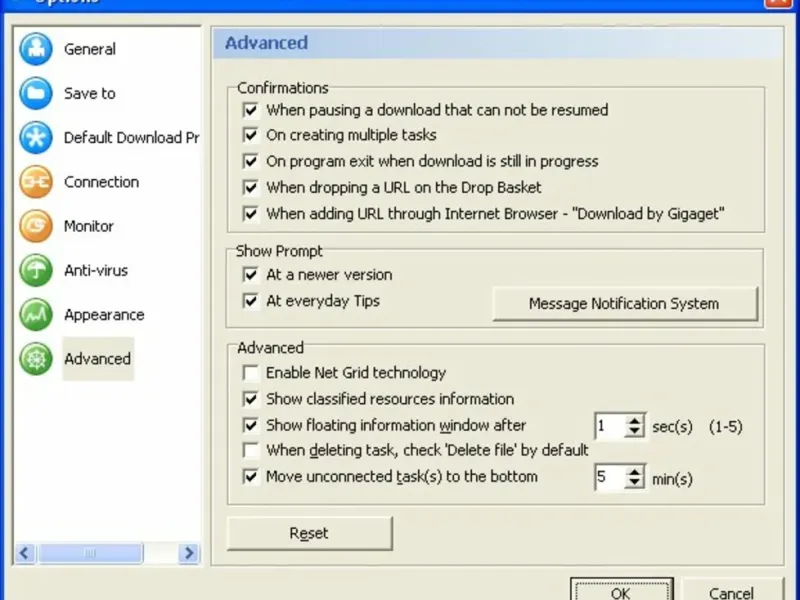Click Cancel to discard changes
The height and width of the screenshot is (600, 800).
(732, 591)
